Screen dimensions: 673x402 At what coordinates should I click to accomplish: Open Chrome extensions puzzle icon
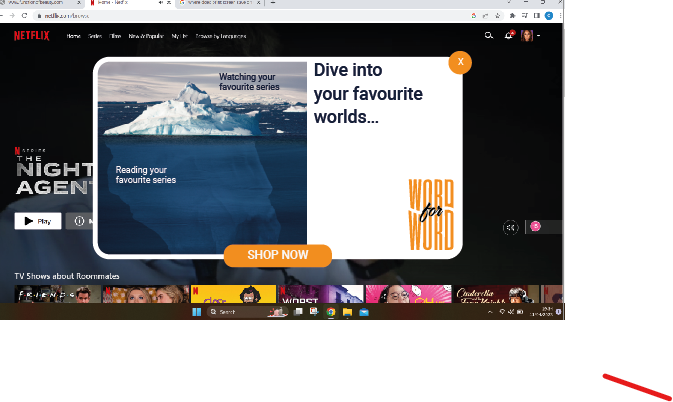pos(512,16)
